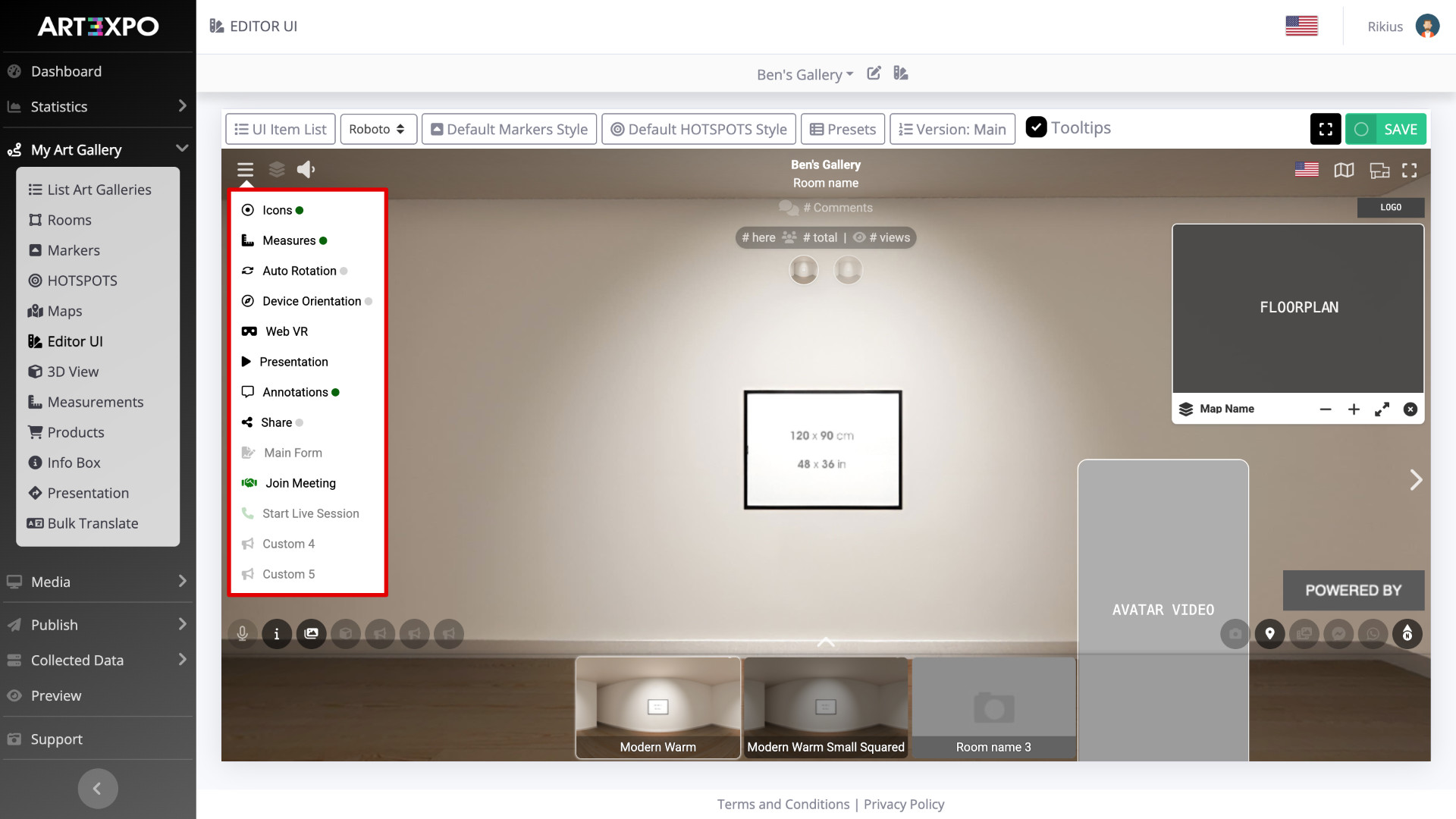
Task: Open Privacy Policy link
Action: pyautogui.click(x=904, y=805)
